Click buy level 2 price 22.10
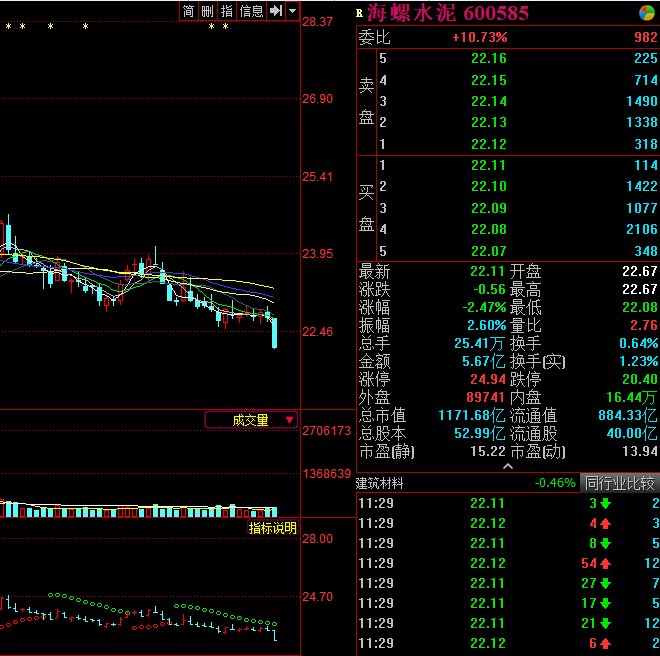 (x=489, y=186)
